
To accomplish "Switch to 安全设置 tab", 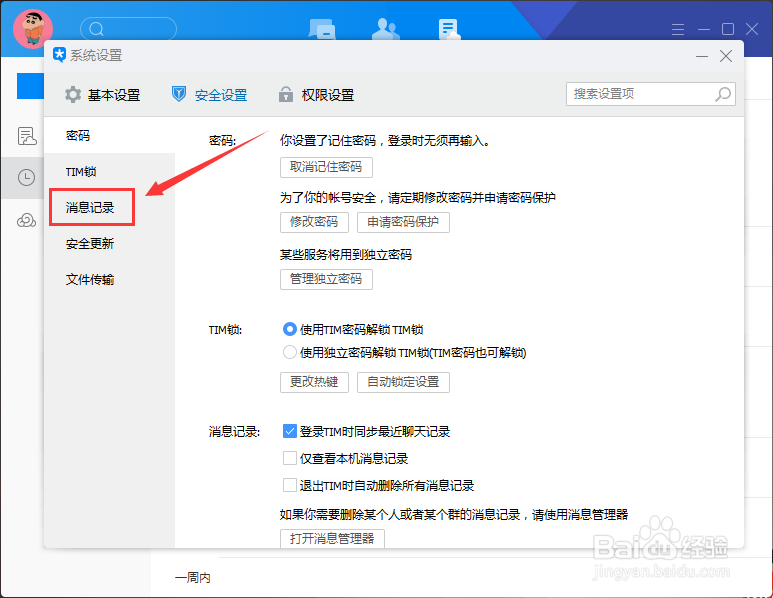I will pyautogui.click(x=210, y=95).
